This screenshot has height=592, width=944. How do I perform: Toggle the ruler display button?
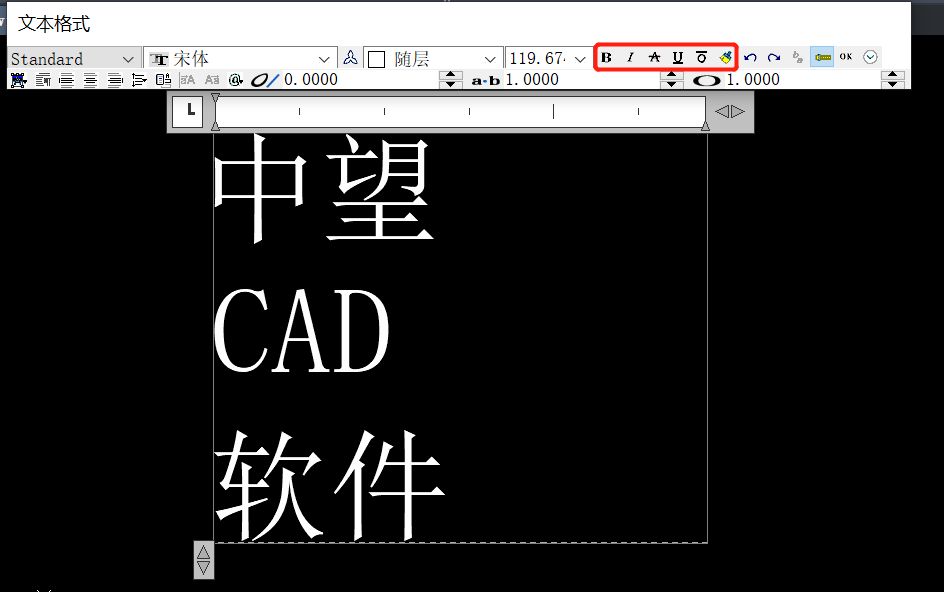coord(822,57)
